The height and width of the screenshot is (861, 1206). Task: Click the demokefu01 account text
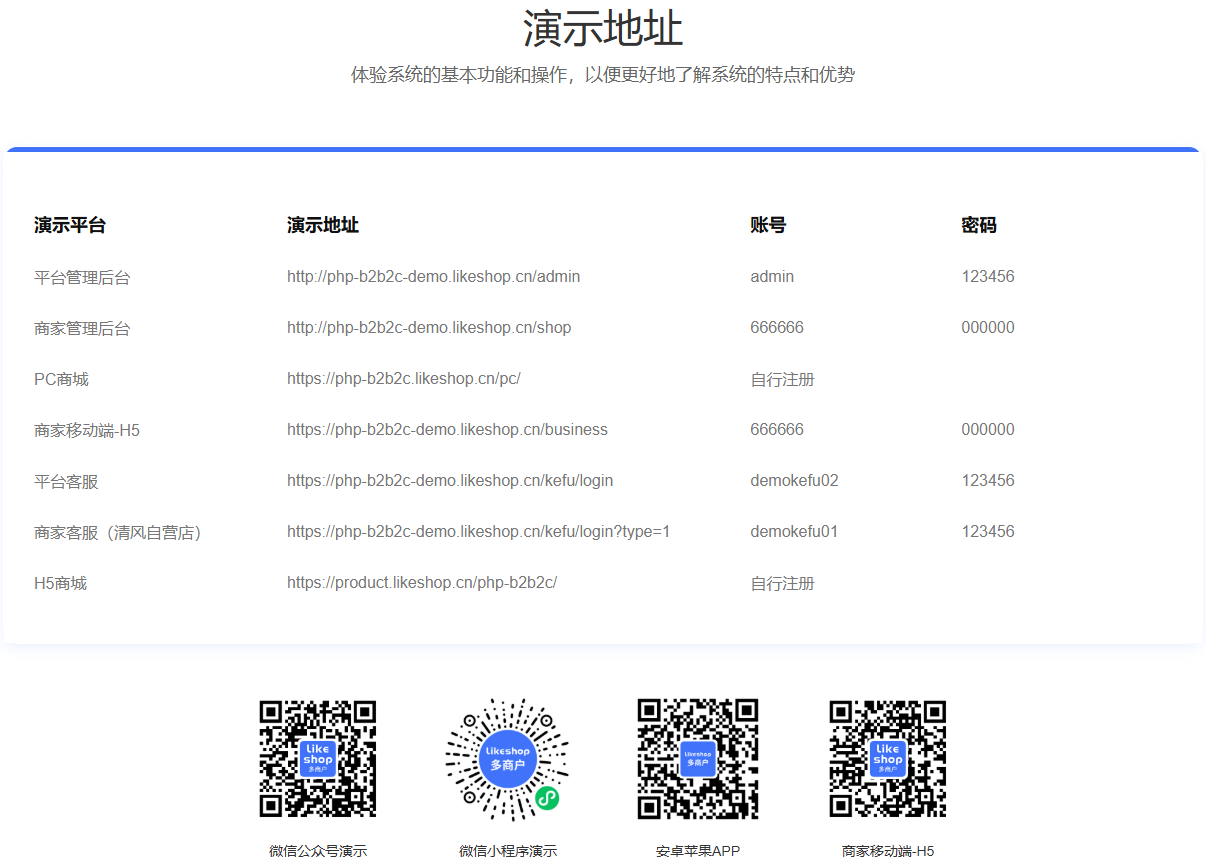[794, 532]
